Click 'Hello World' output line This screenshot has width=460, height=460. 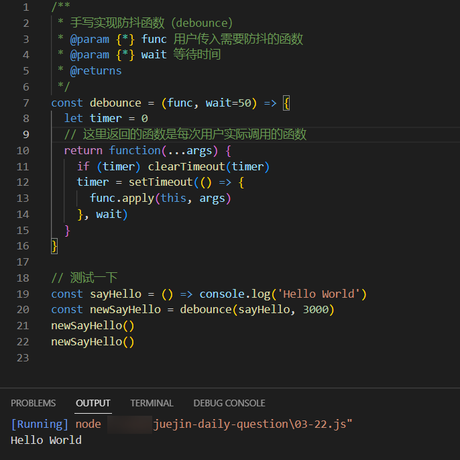[x=46, y=440]
